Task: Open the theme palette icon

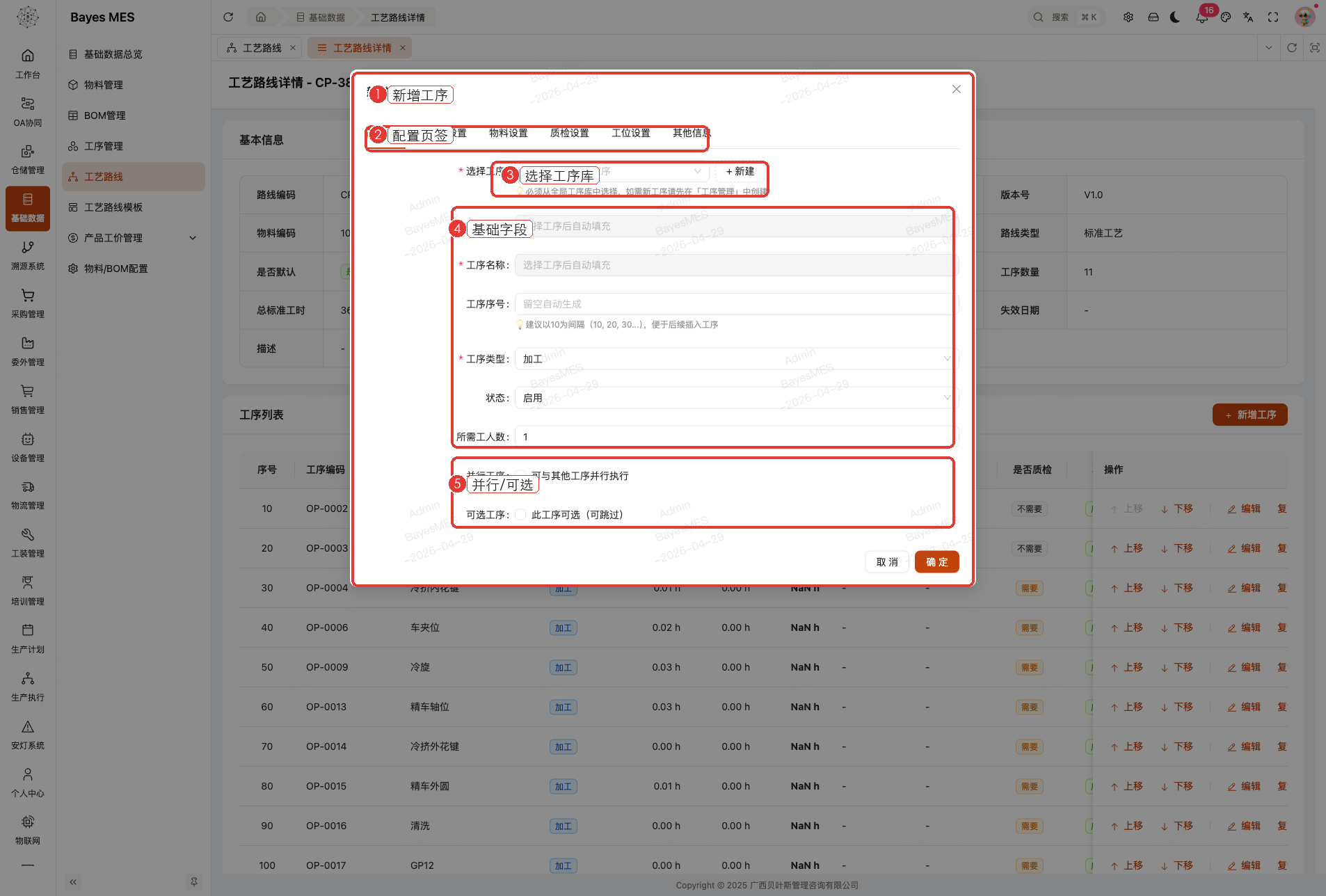Action: 1226,17
